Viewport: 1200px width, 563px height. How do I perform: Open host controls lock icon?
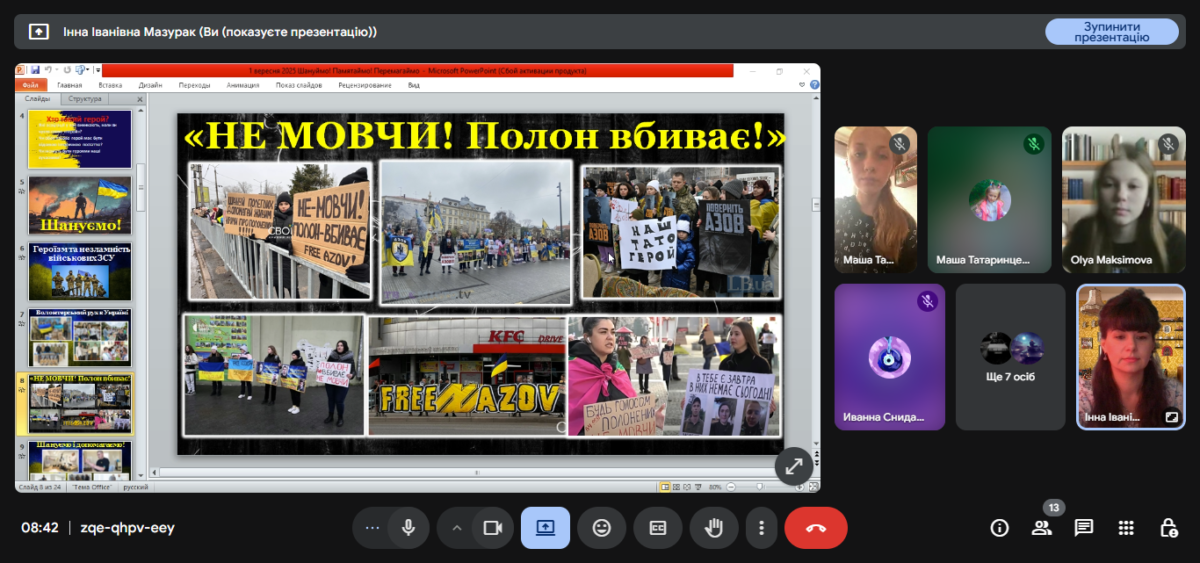click(1168, 528)
